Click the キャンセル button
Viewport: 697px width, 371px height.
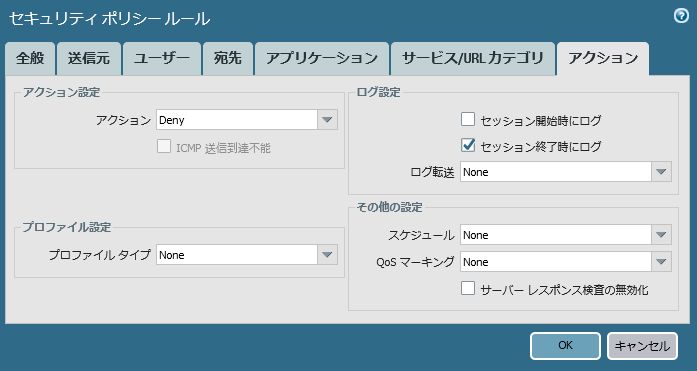point(642,346)
